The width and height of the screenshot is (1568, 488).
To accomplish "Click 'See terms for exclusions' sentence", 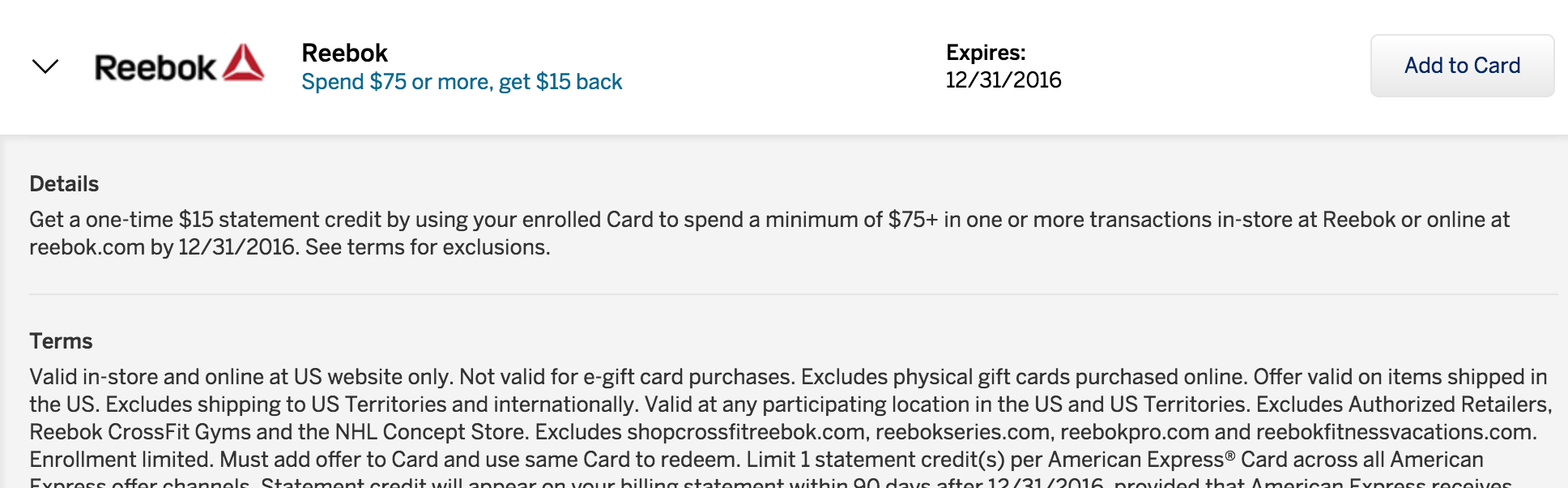I will [427, 247].
